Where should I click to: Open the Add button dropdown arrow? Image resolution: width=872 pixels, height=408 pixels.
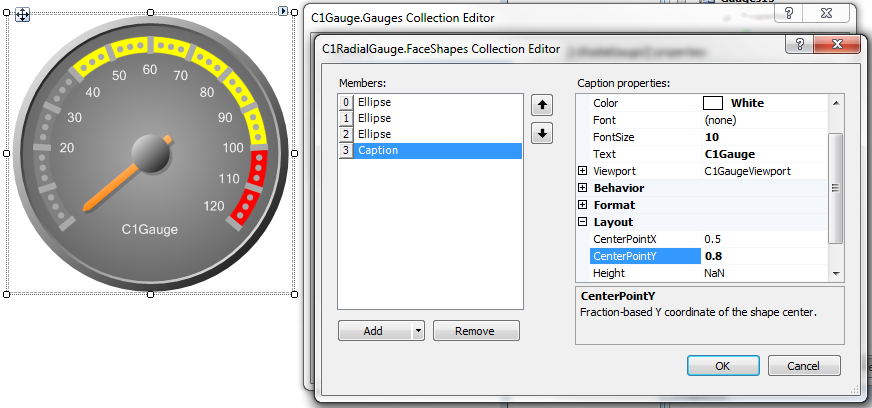(418, 331)
